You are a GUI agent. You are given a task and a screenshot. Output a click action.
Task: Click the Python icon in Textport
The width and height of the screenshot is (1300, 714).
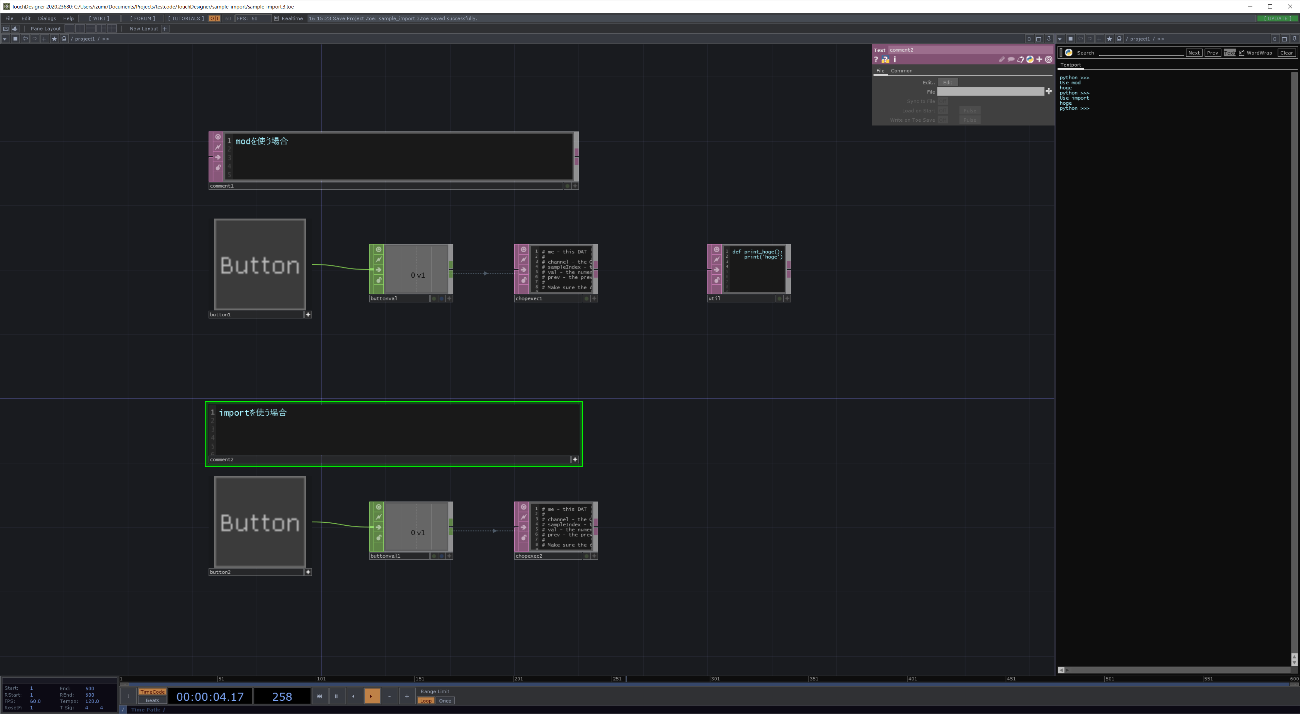[1068, 52]
